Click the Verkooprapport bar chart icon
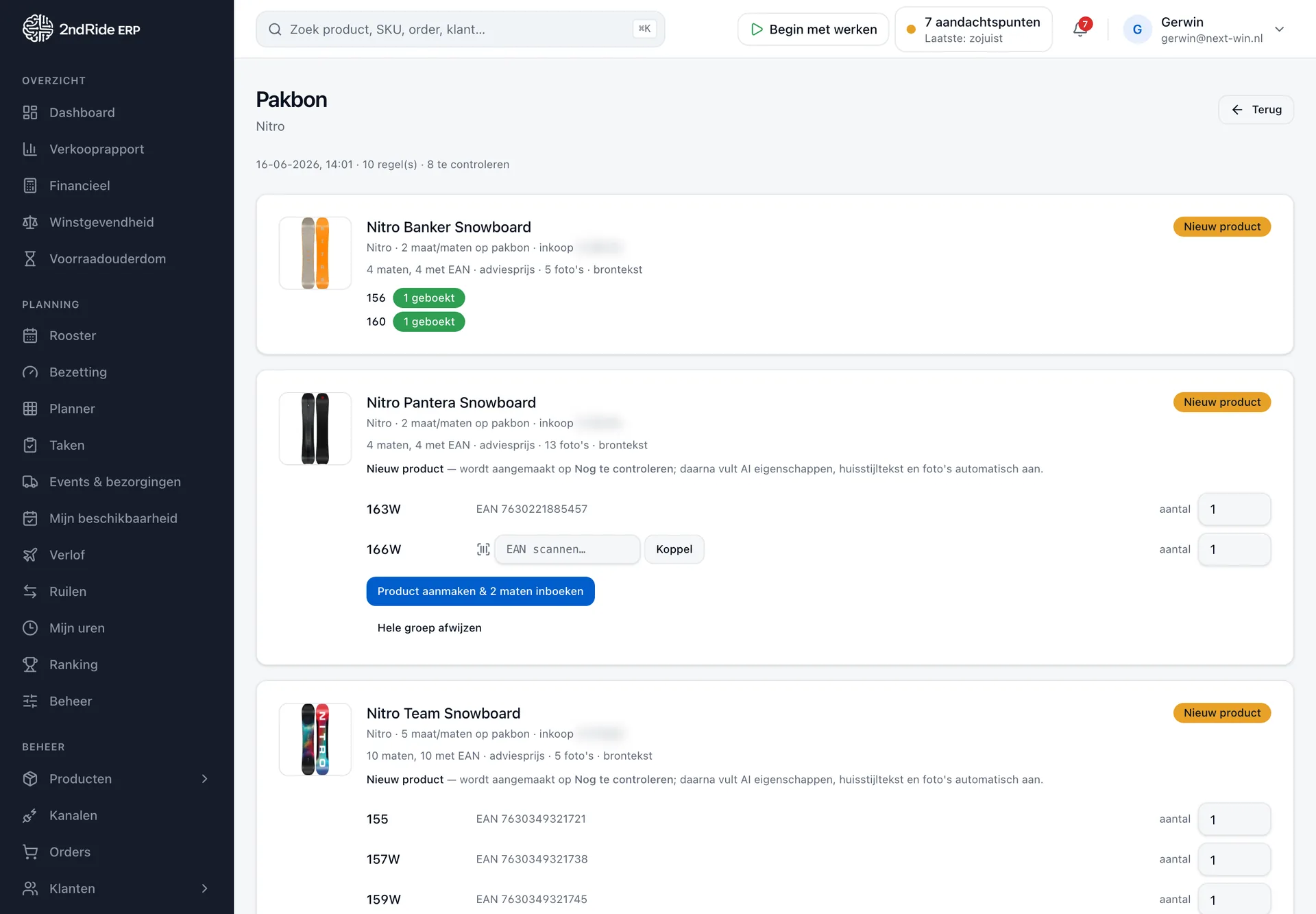Image resolution: width=1316 pixels, height=914 pixels. (30, 149)
